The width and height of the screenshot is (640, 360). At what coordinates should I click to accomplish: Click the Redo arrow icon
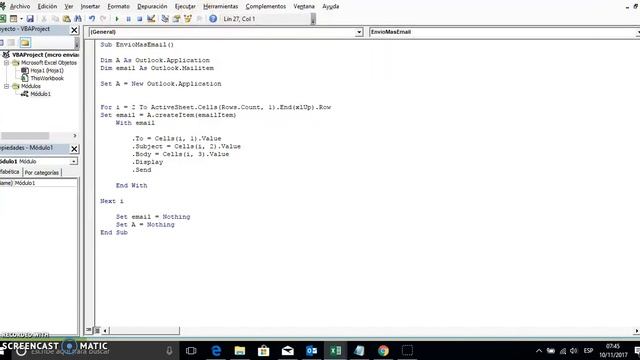click(x=103, y=19)
